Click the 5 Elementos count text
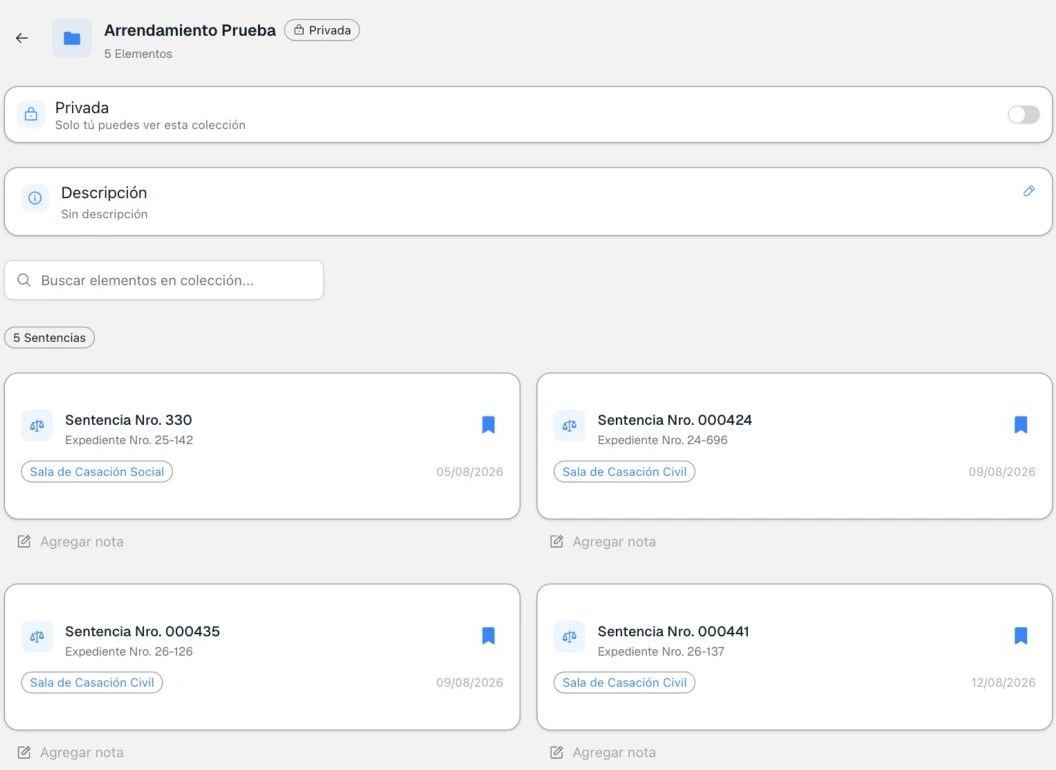Viewport: 1056px width, 770px height. pyautogui.click(x=138, y=54)
